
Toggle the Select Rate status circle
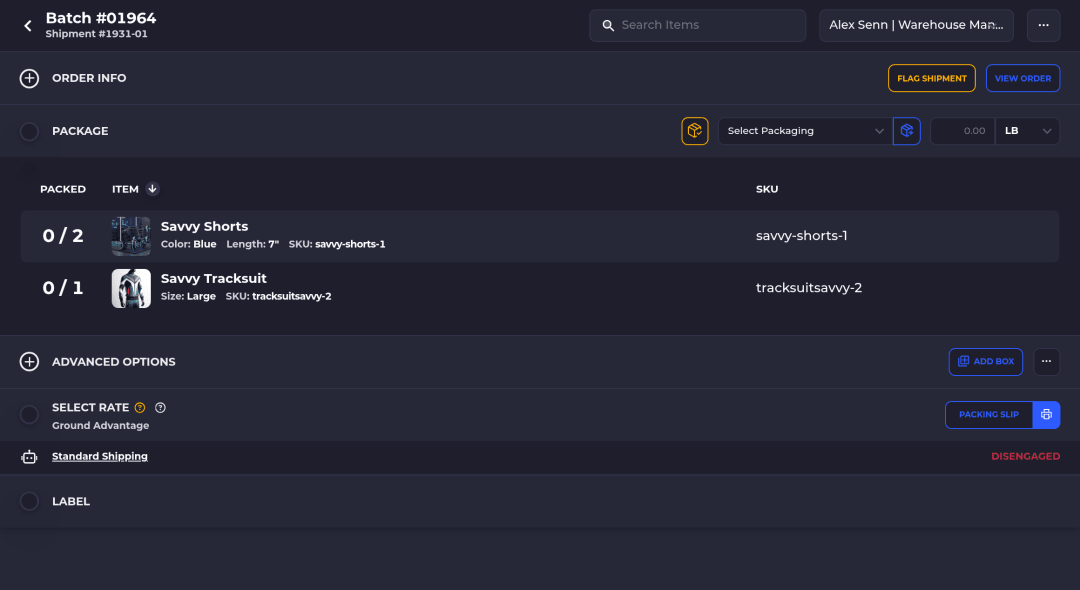29,414
